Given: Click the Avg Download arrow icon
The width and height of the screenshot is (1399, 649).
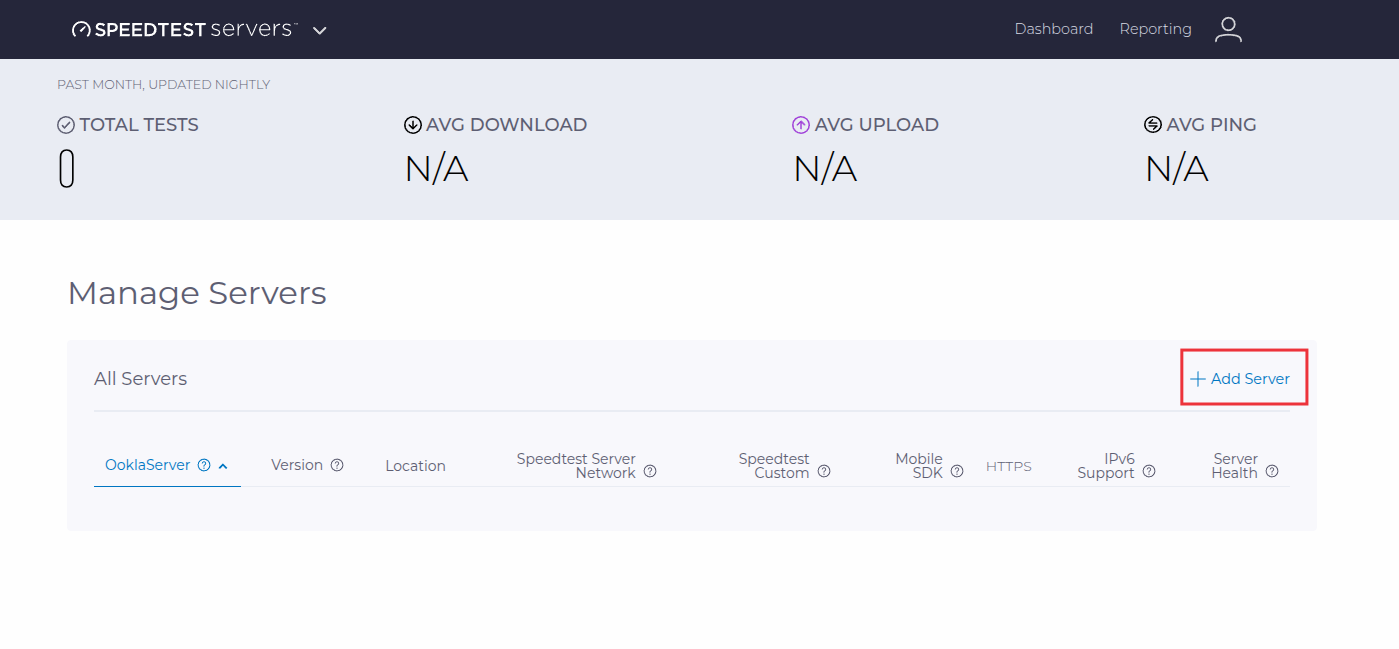Looking at the screenshot, I should pyautogui.click(x=412, y=124).
